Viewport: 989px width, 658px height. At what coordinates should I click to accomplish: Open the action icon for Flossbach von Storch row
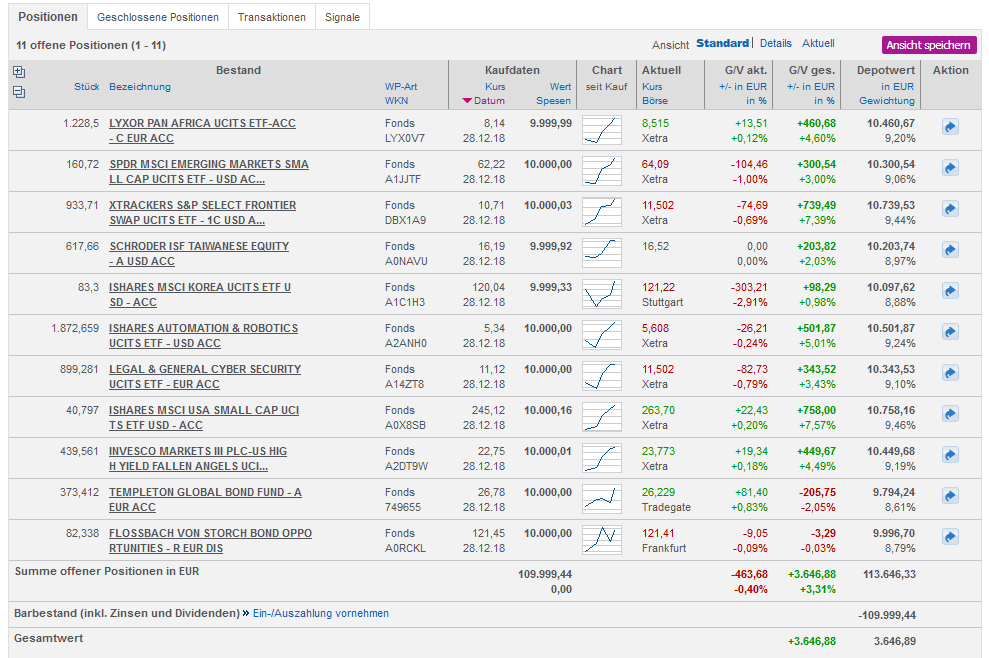point(950,538)
